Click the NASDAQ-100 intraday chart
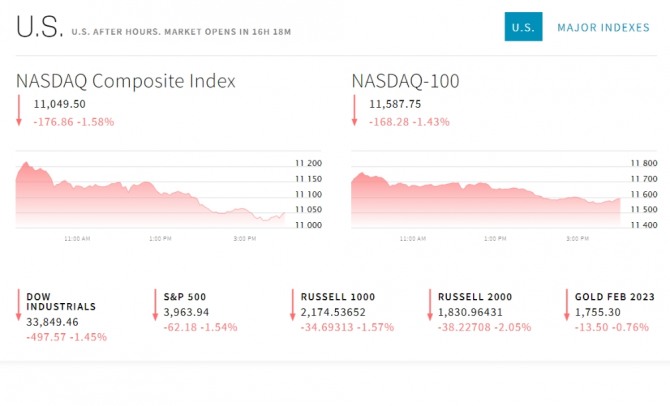Image resolution: width=670 pixels, height=406 pixels. (x=486, y=195)
